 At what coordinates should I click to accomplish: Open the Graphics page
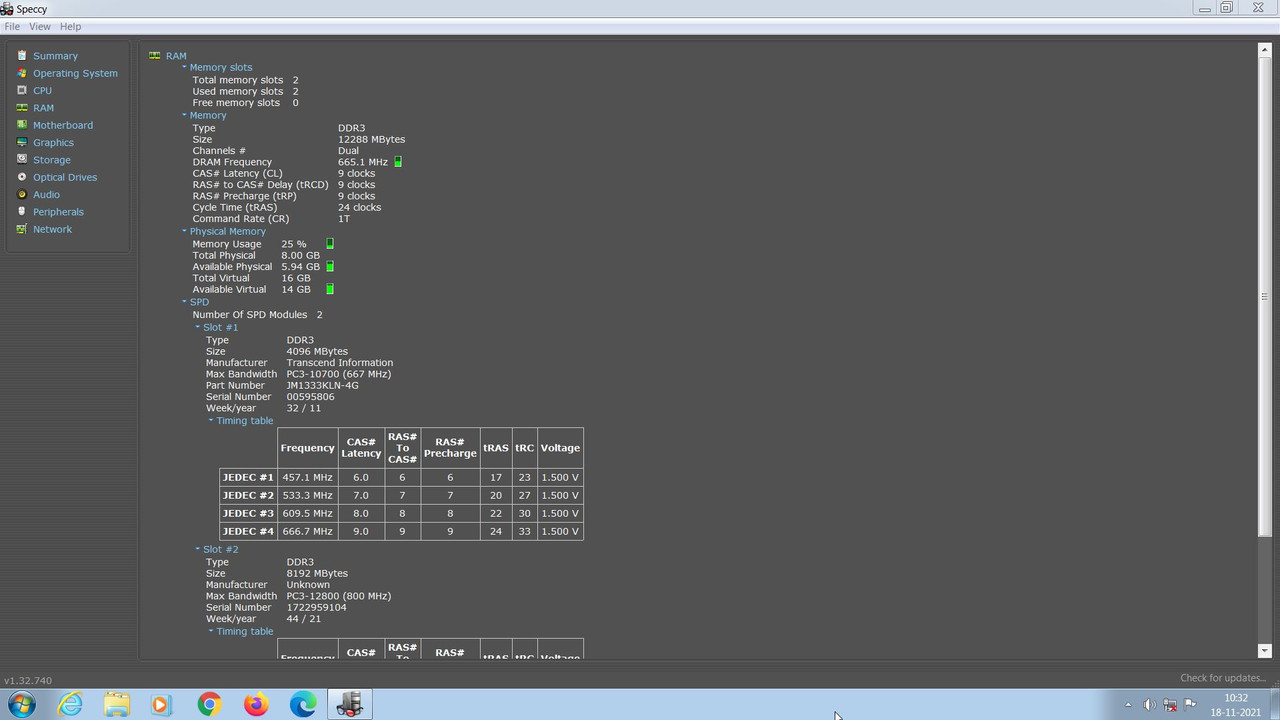pyautogui.click(x=53, y=142)
